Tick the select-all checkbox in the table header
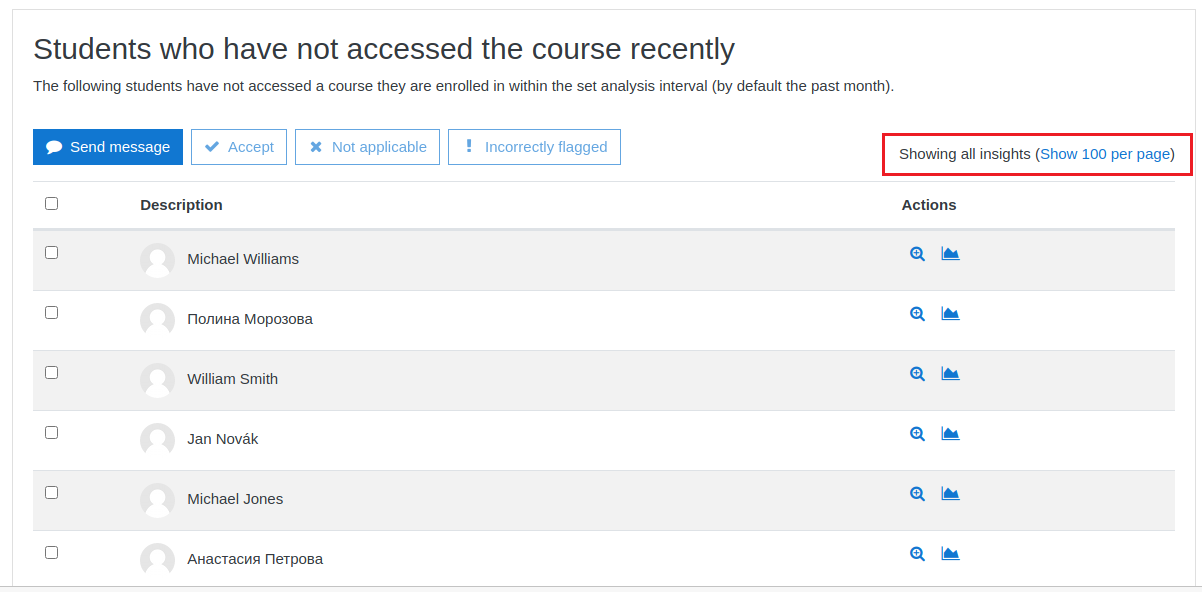Screen dimensions: 1202x592 coord(52,203)
